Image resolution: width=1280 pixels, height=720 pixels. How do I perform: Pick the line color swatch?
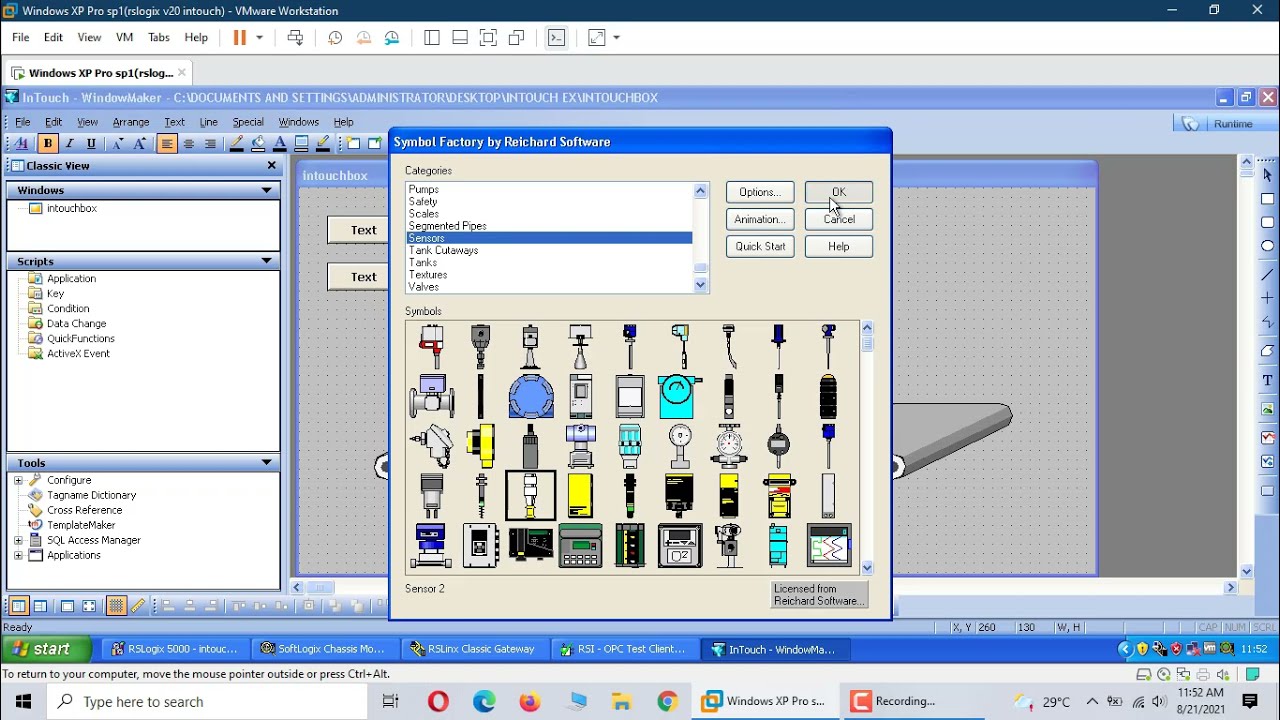pos(236,144)
